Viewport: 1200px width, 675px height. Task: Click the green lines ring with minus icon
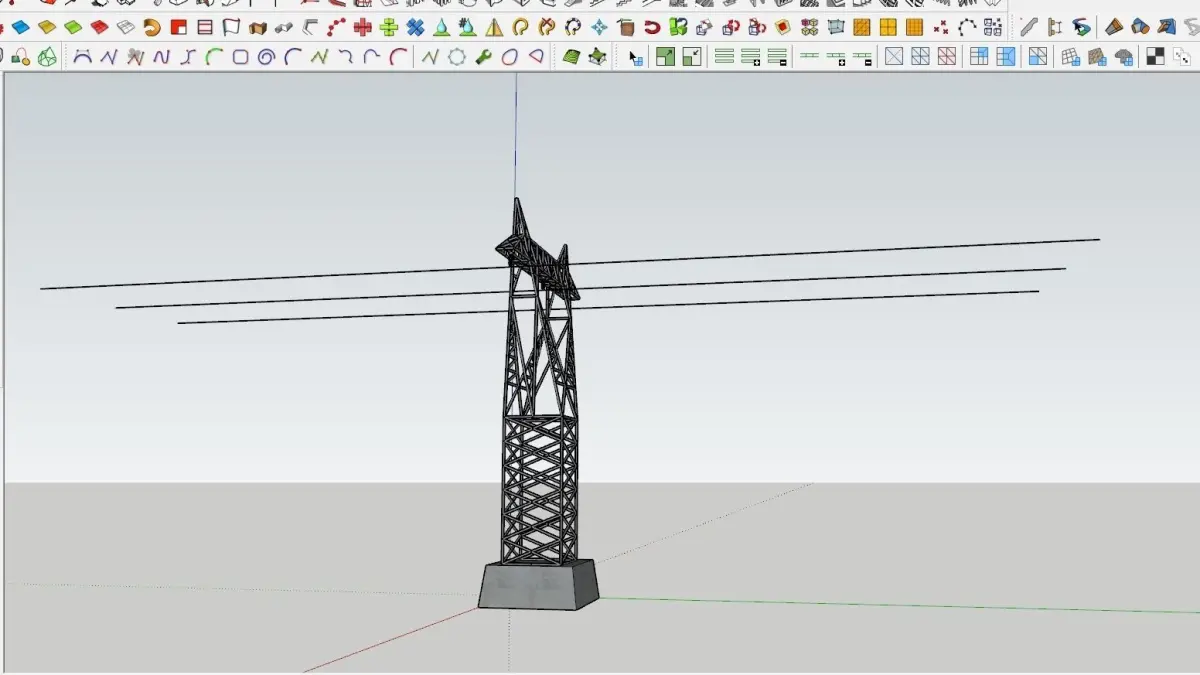pyautogui.click(x=778, y=57)
